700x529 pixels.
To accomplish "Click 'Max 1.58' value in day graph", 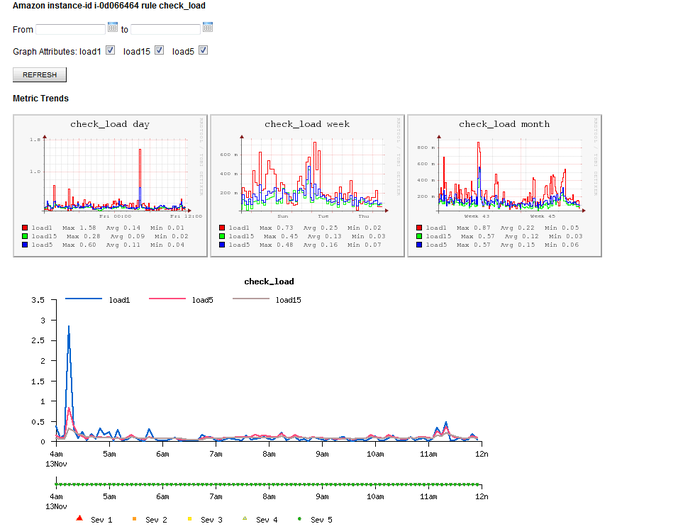I will [x=79, y=228].
